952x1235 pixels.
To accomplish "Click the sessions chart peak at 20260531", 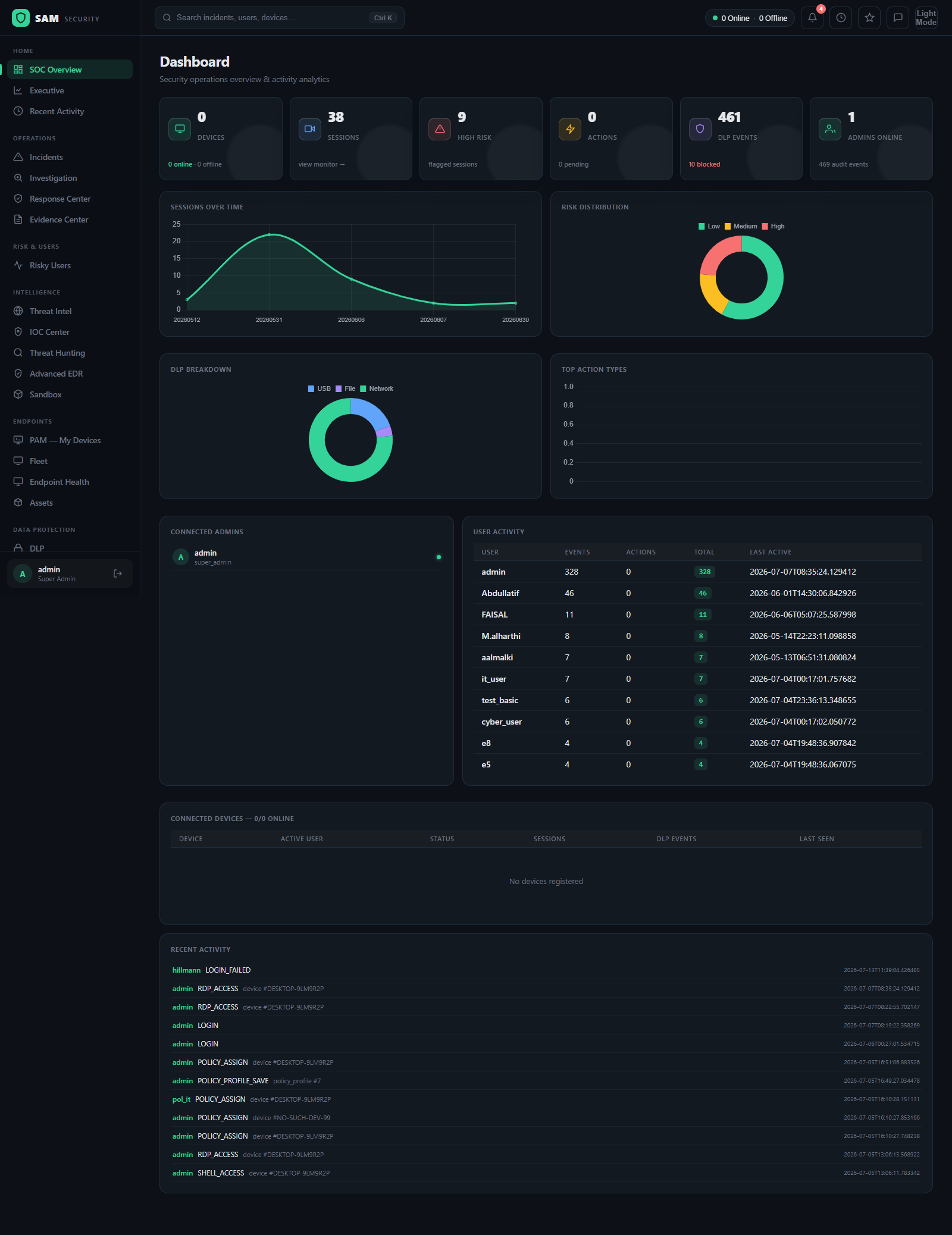I will click(269, 235).
